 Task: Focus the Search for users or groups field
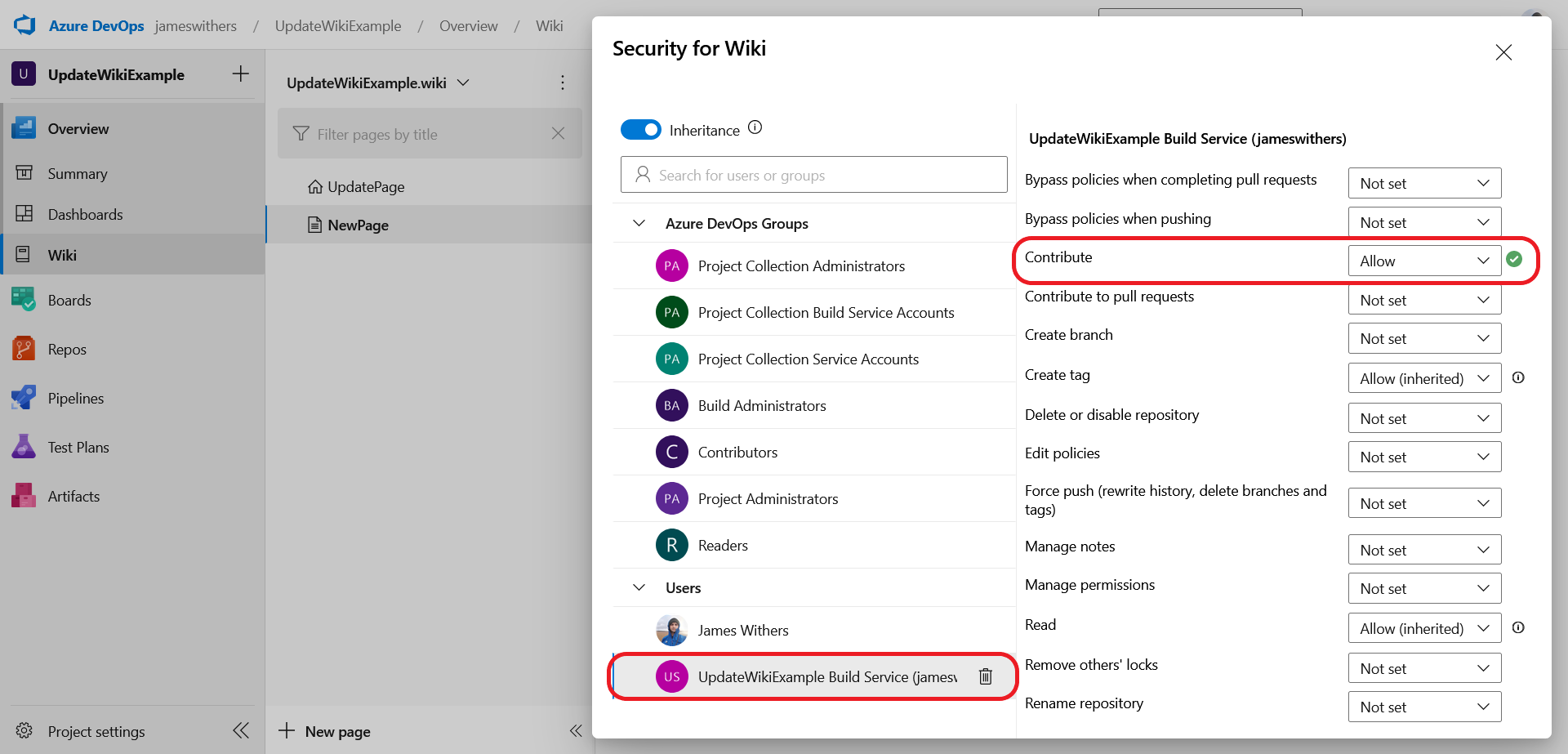pyautogui.click(x=814, y=175)
